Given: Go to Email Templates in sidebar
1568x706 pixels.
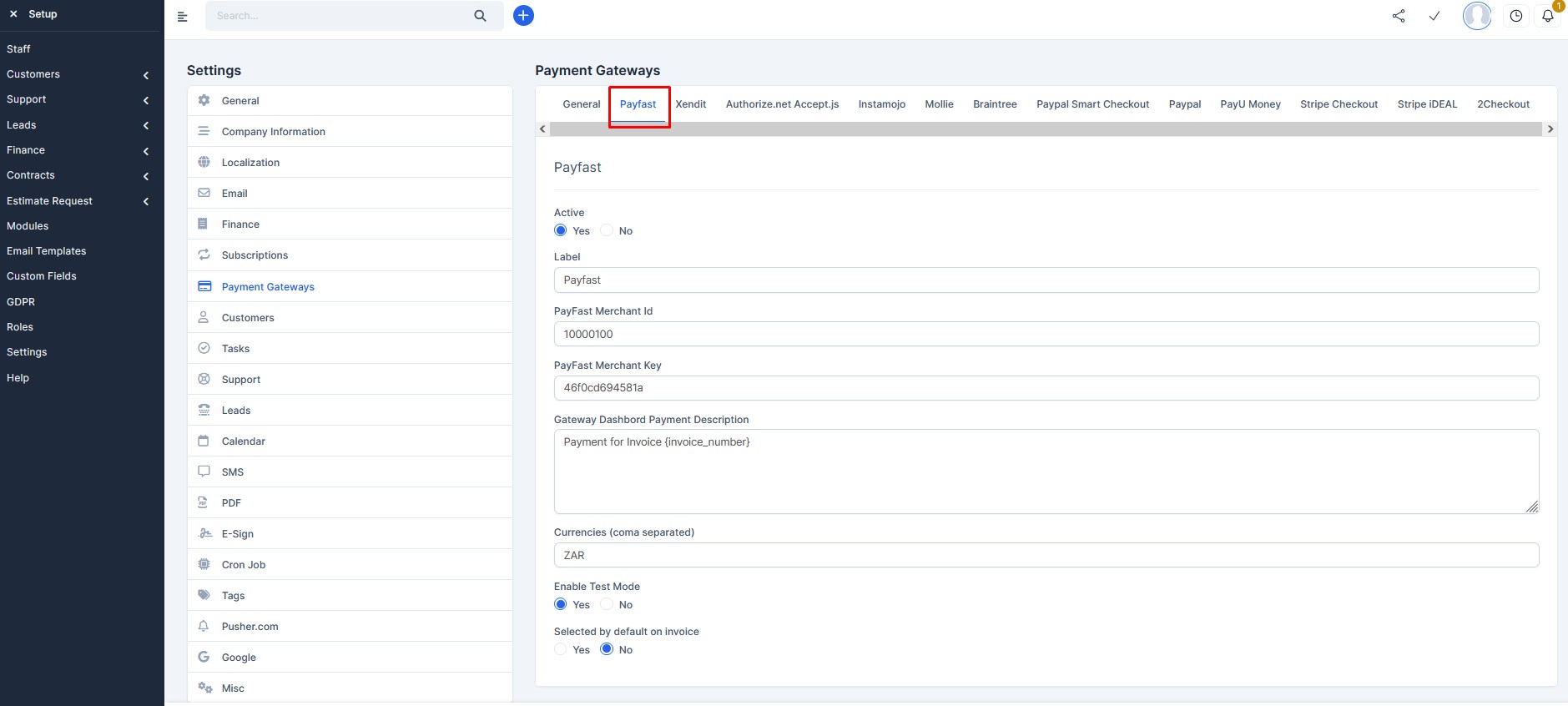Looking at the screenshot, I should click(47, 251).
